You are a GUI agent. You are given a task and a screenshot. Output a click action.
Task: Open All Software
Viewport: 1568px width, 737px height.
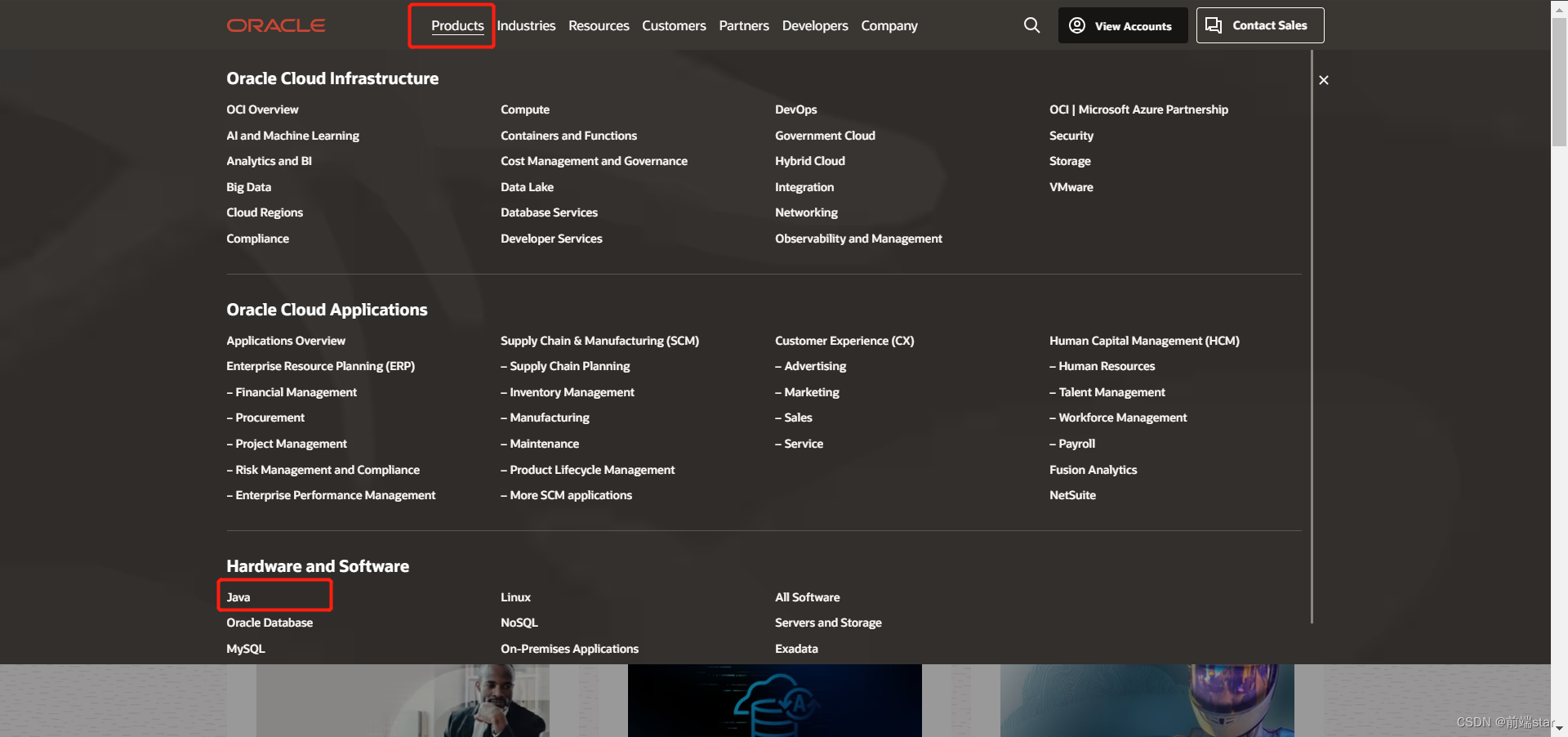pos(807,597)
